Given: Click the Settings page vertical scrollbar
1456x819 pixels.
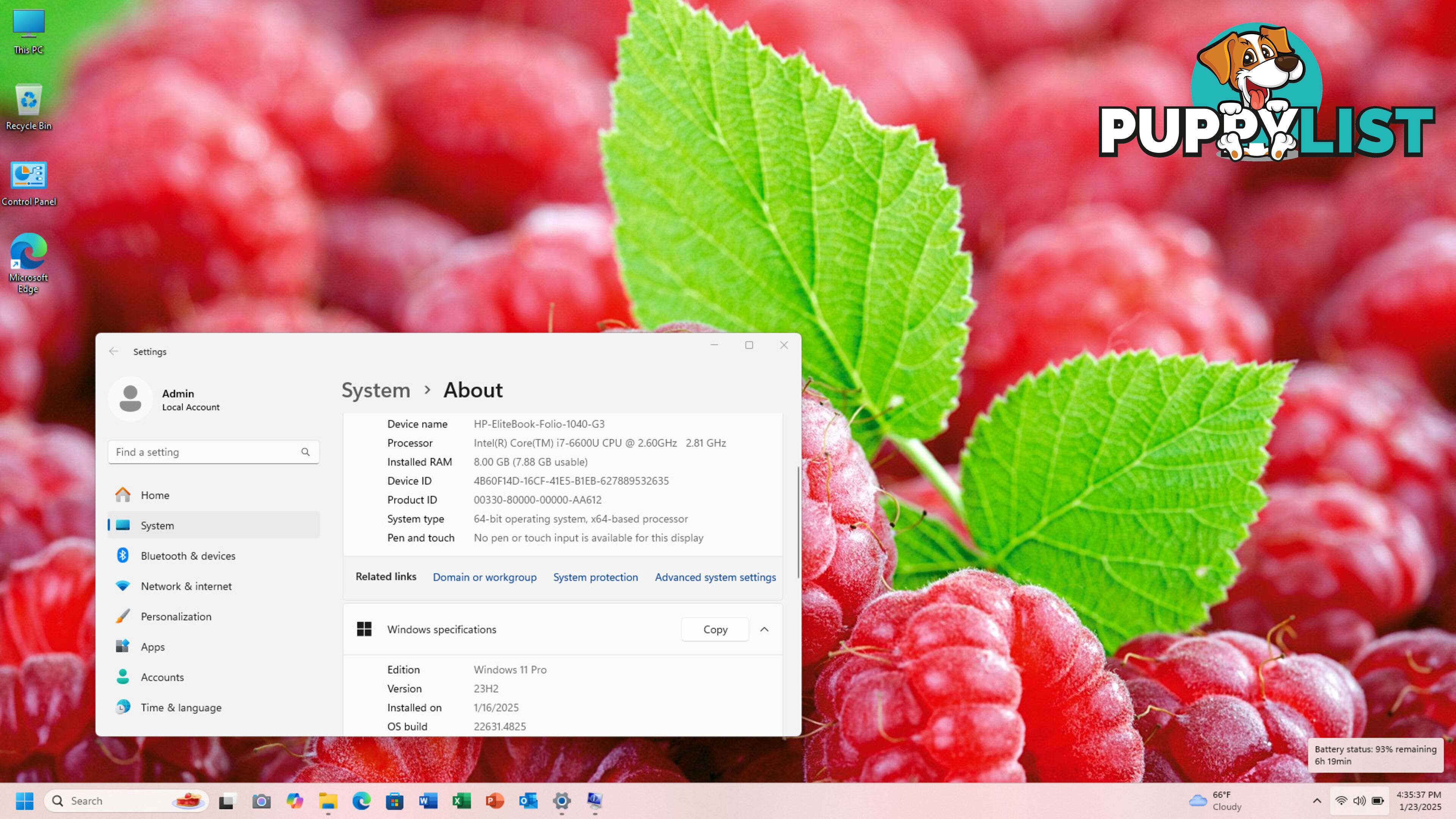Looking at the screenshot, I should pyautogui.click(x=798, y=522).
